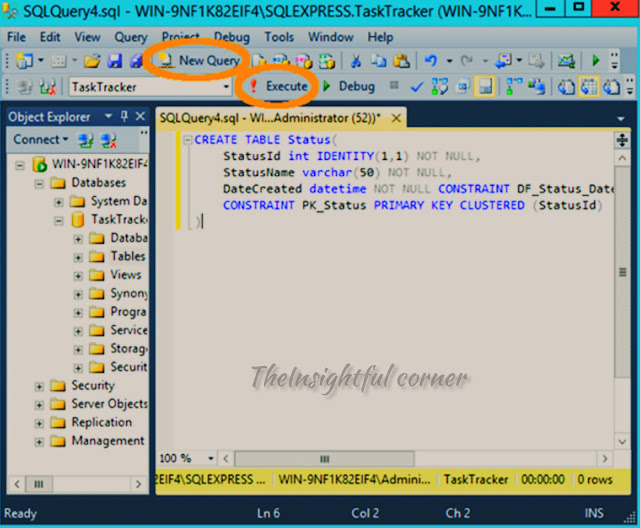Image resolution: width=640 pixels, height=528 pixels.
Task: Open the Query Options icon
Action: (x=462, y=87)
